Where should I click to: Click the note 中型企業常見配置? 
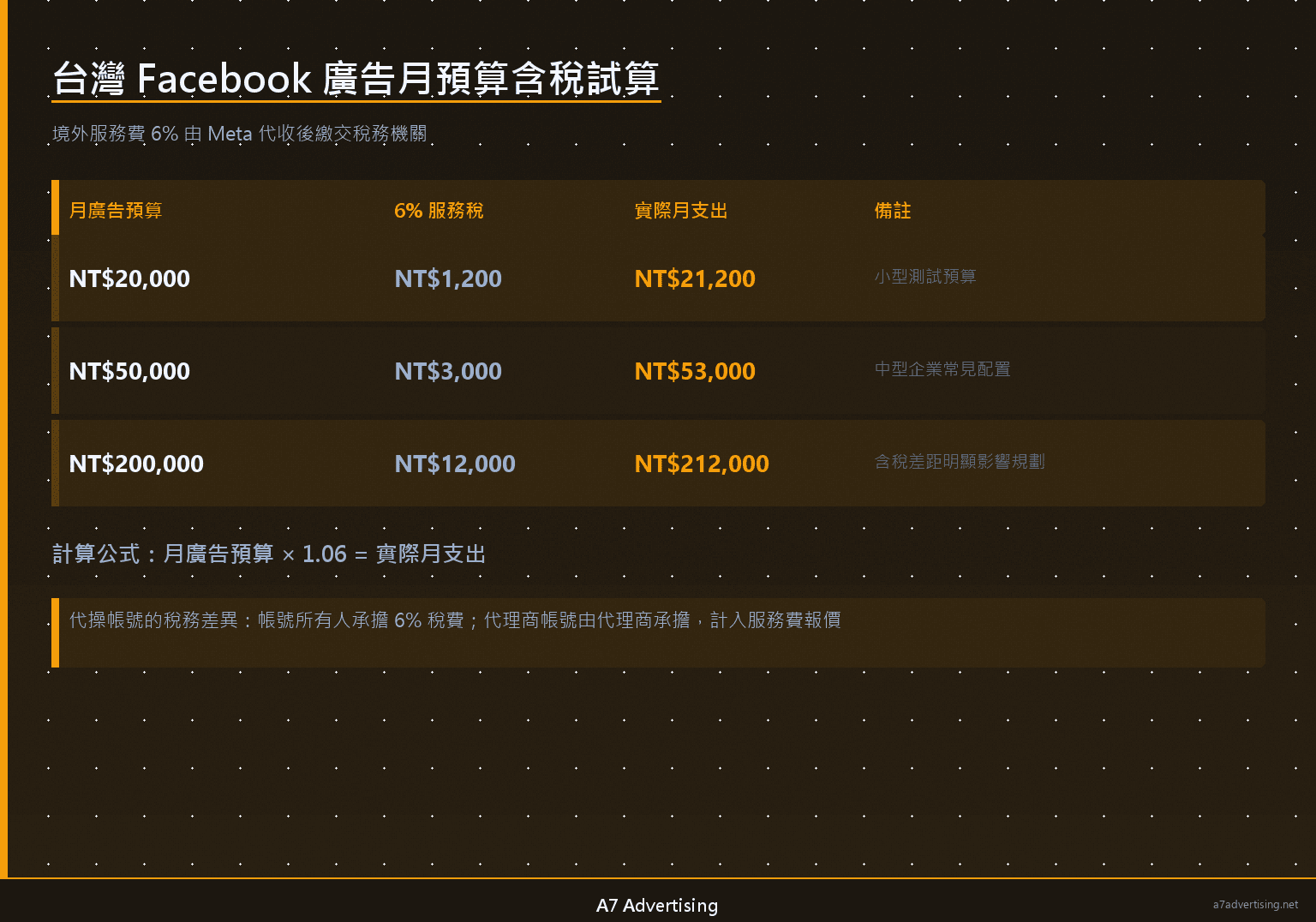[x=942, y=369]
